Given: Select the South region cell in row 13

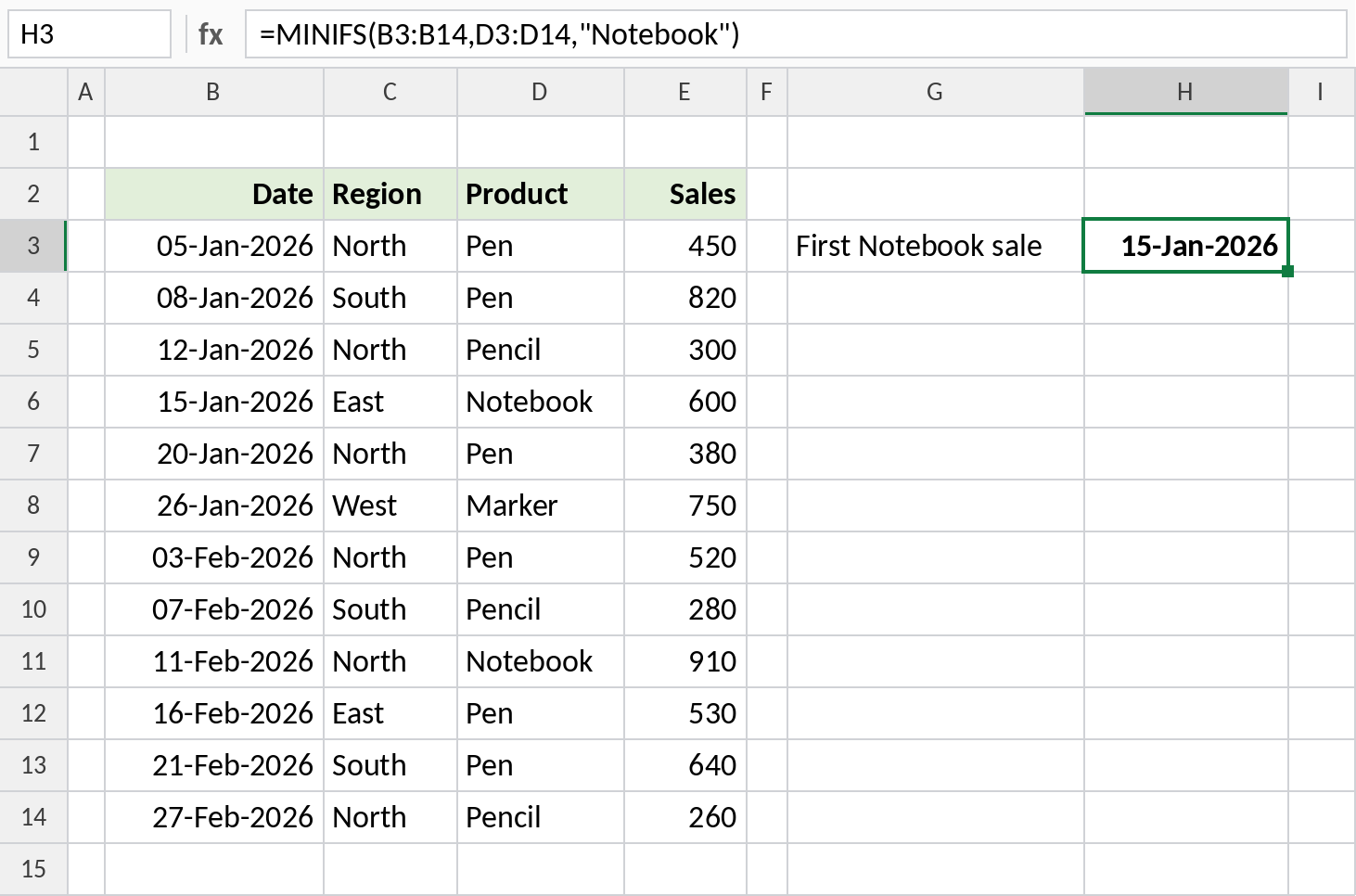Looking at the screenshot, I should pyautogui.click(x=390, y=765).
